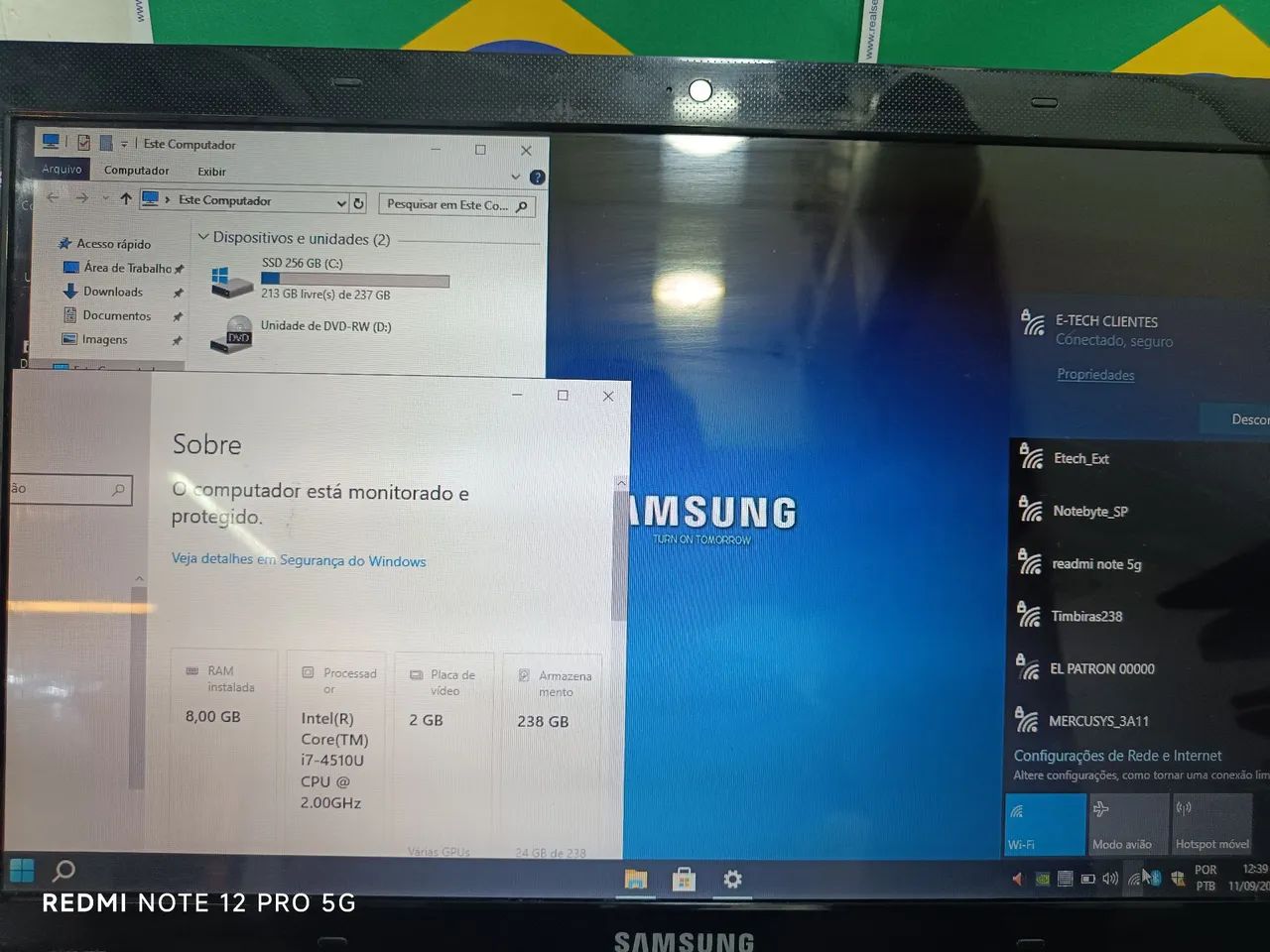Viewport: 1270px width, 952px height.
Task: Open the recent locations dropdown arrow
Action: [104, 199]
